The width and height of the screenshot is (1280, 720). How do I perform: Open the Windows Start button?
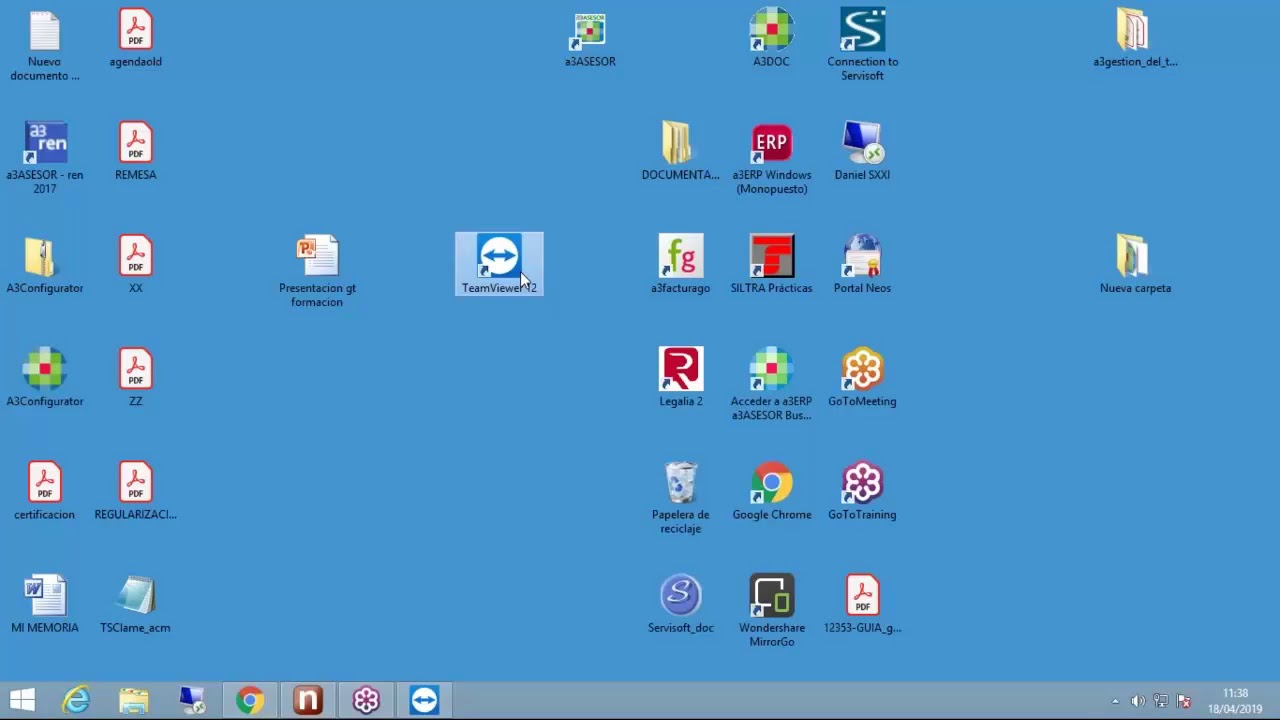click(x=22, y=700)
